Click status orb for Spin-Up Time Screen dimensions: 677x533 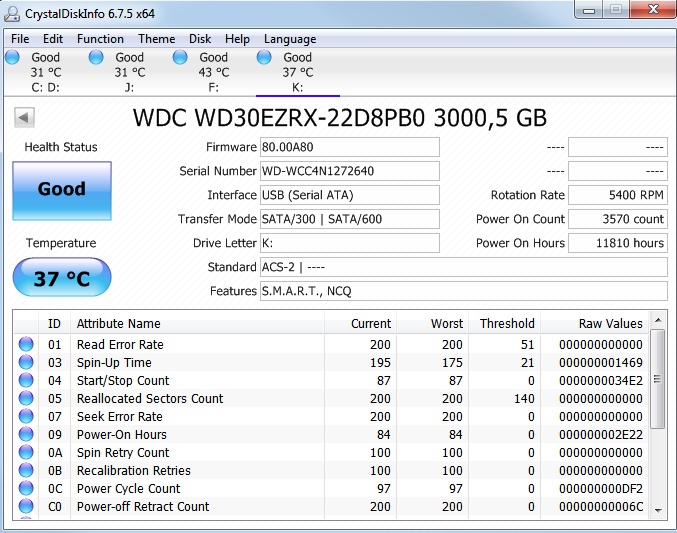26,362
